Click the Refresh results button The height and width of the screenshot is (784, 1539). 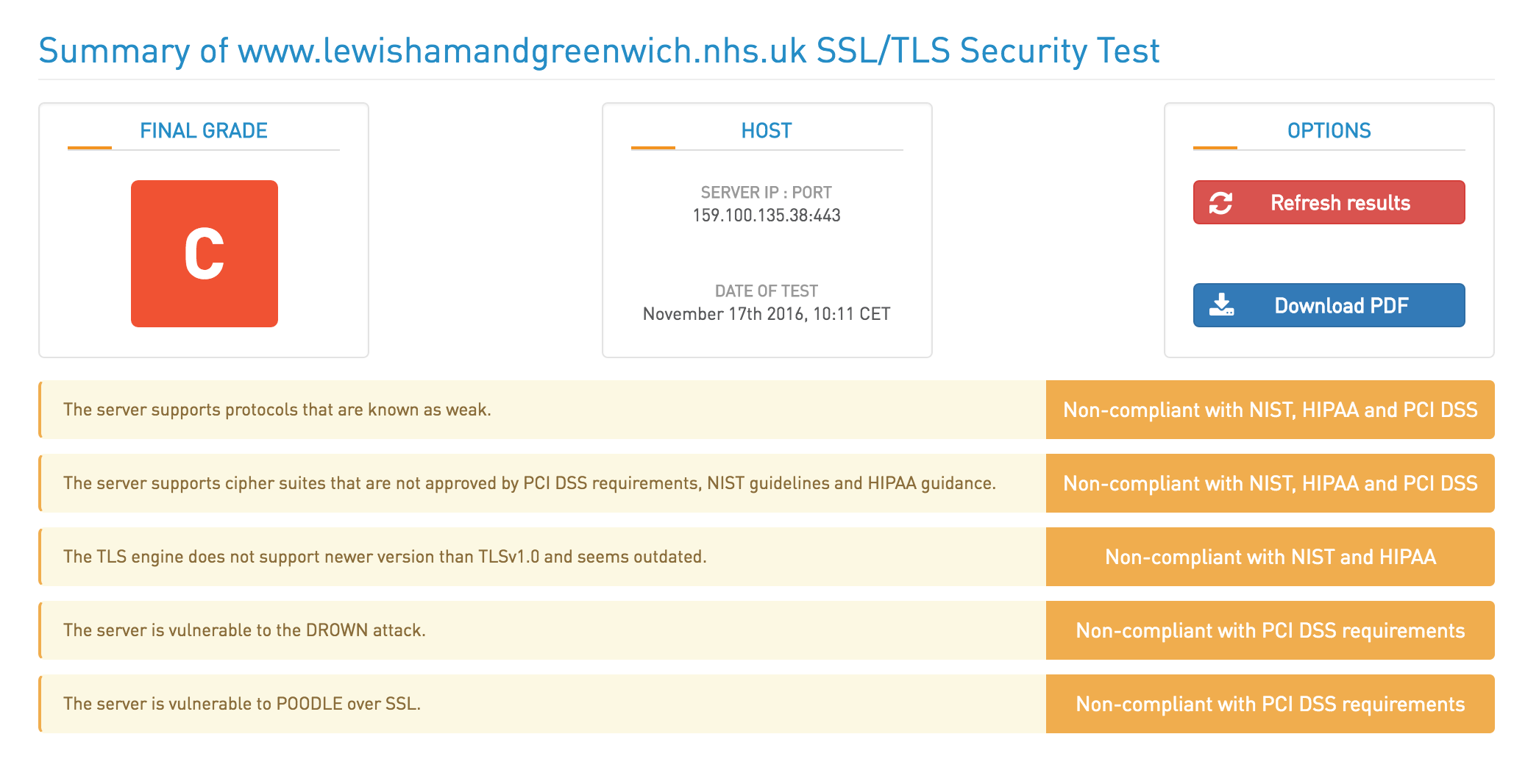pos(1329,202)
